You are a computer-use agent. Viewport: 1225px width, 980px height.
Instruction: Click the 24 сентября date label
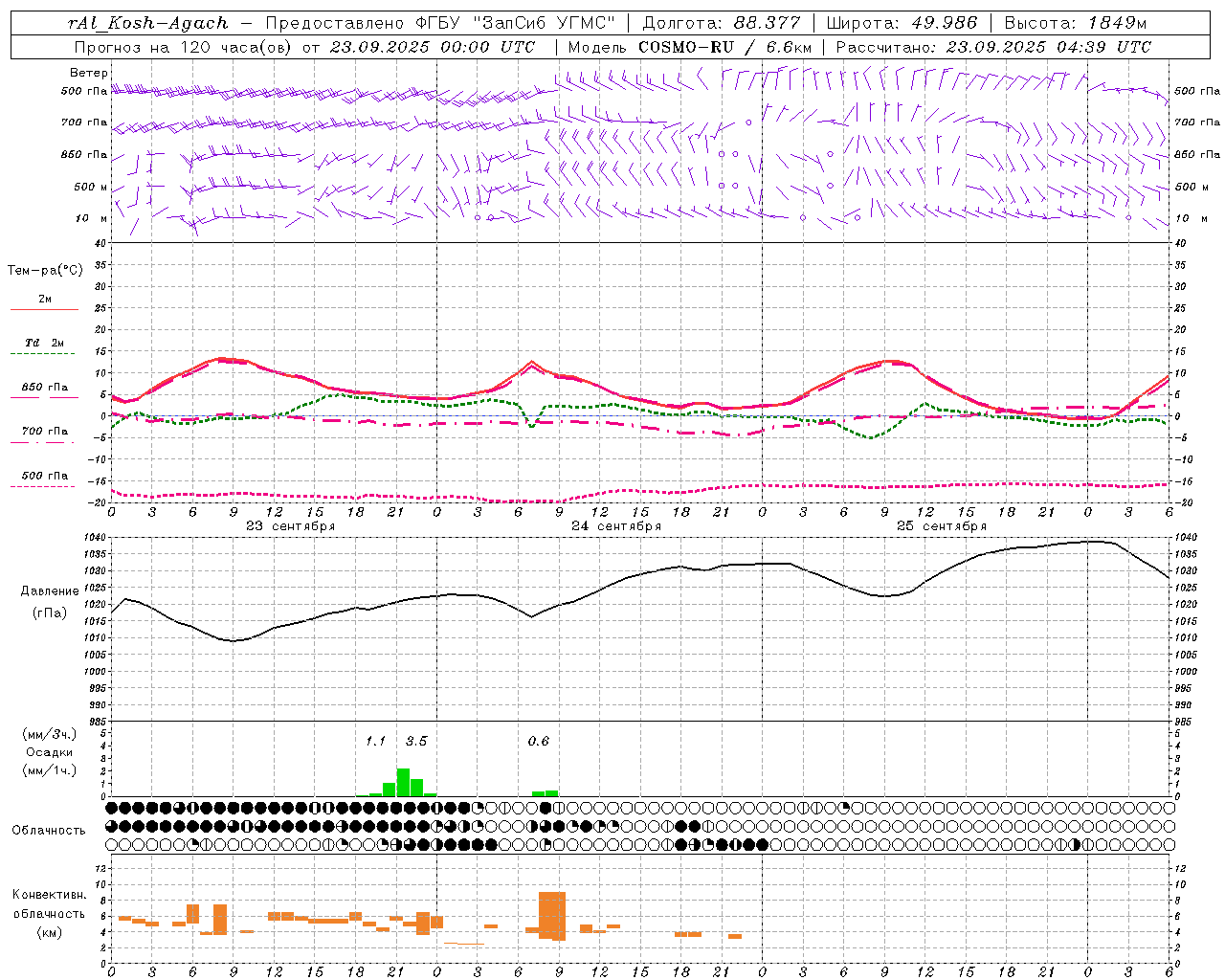click(x=616, y=526)
